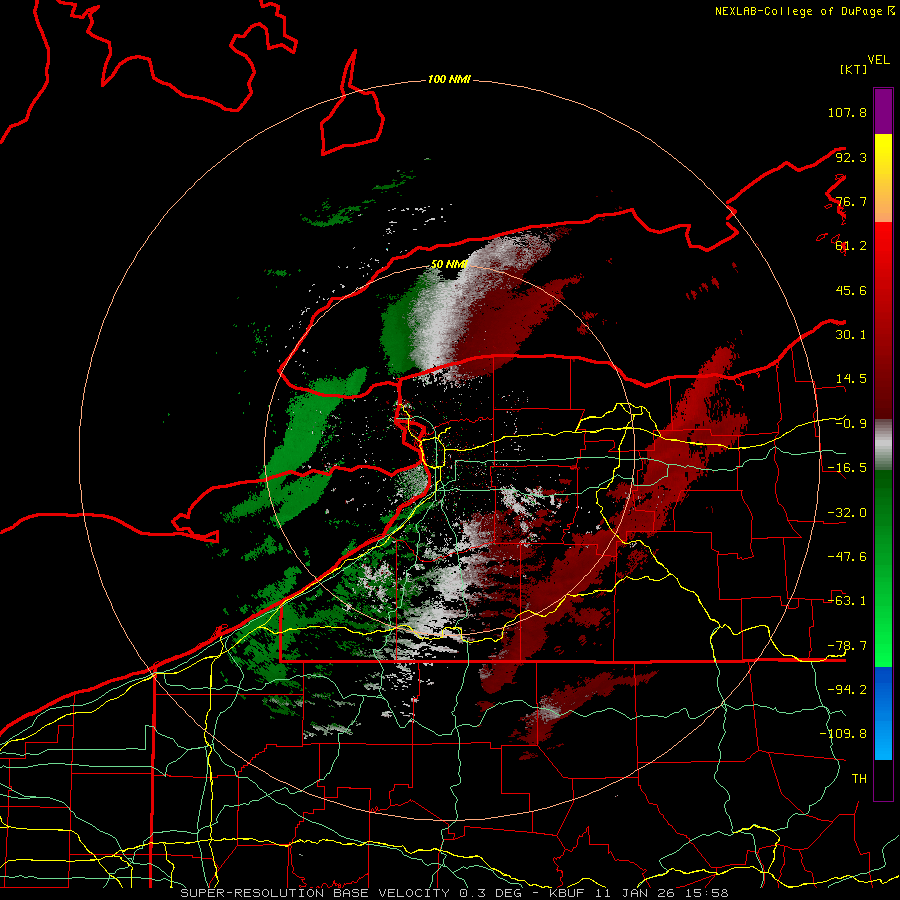Click the 61.2 velocity scale value
900x900 pixels.
(851, 246)
